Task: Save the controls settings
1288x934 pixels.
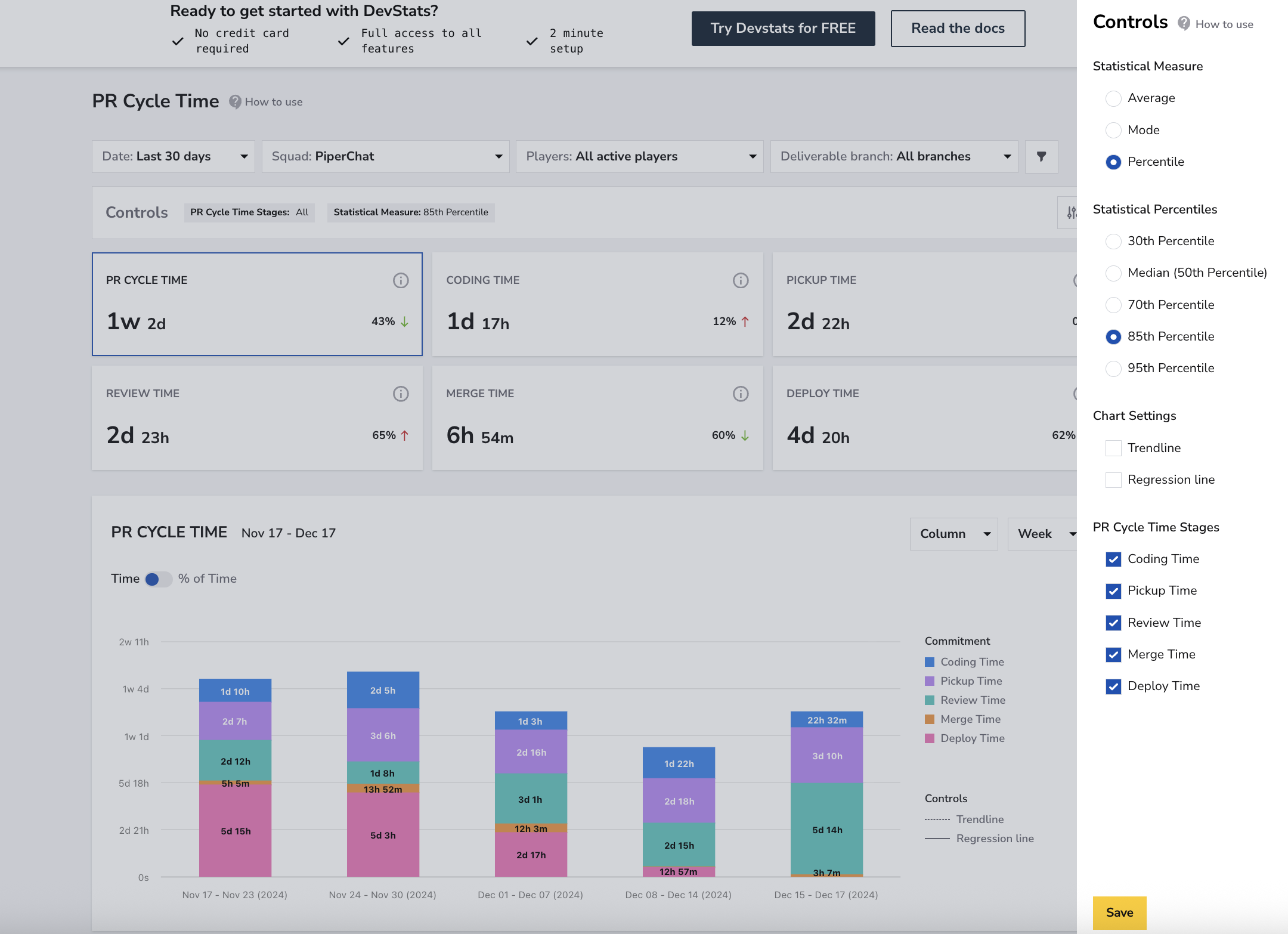Action: click(x=1119, y=913)
